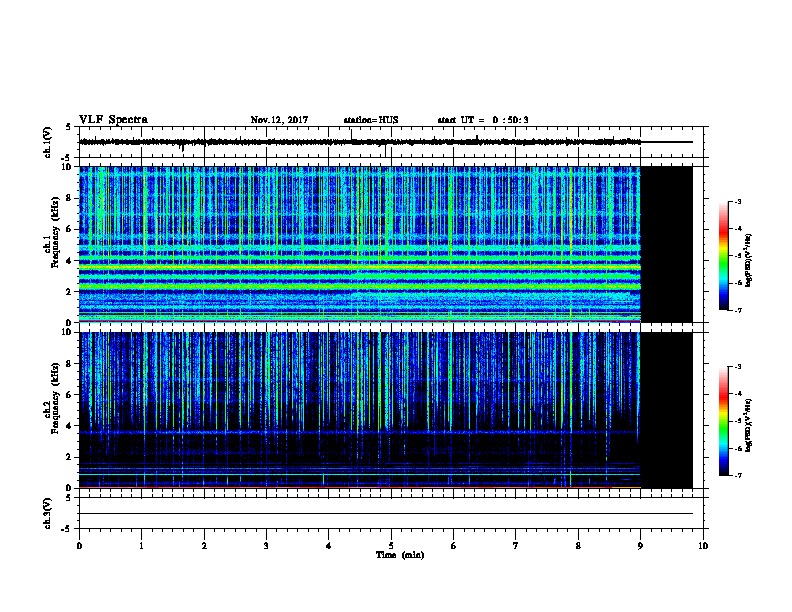Click the "9" tick on the time axis
Image resolution: width=792 pixels, height=612 pixels.
[640, 545]
